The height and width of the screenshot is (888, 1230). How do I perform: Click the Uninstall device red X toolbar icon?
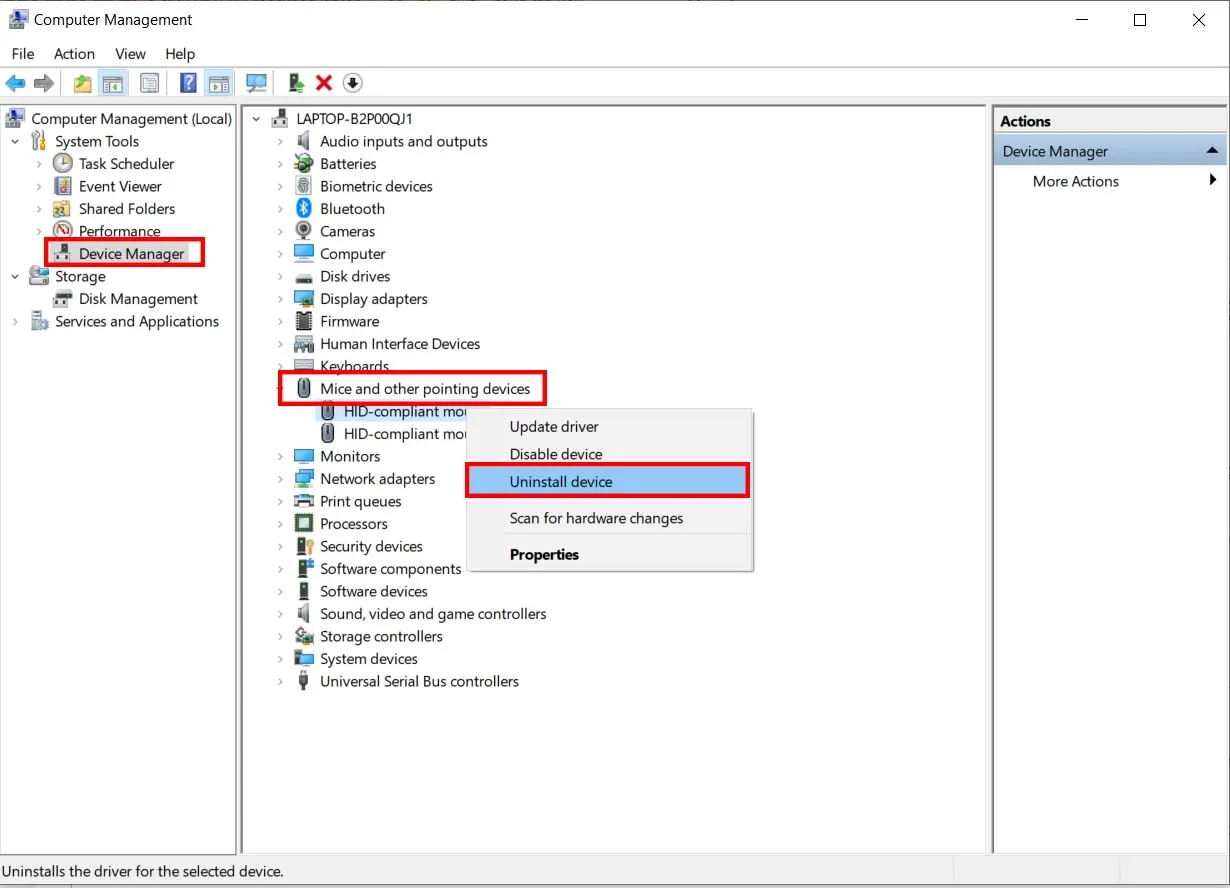point(322,82)
